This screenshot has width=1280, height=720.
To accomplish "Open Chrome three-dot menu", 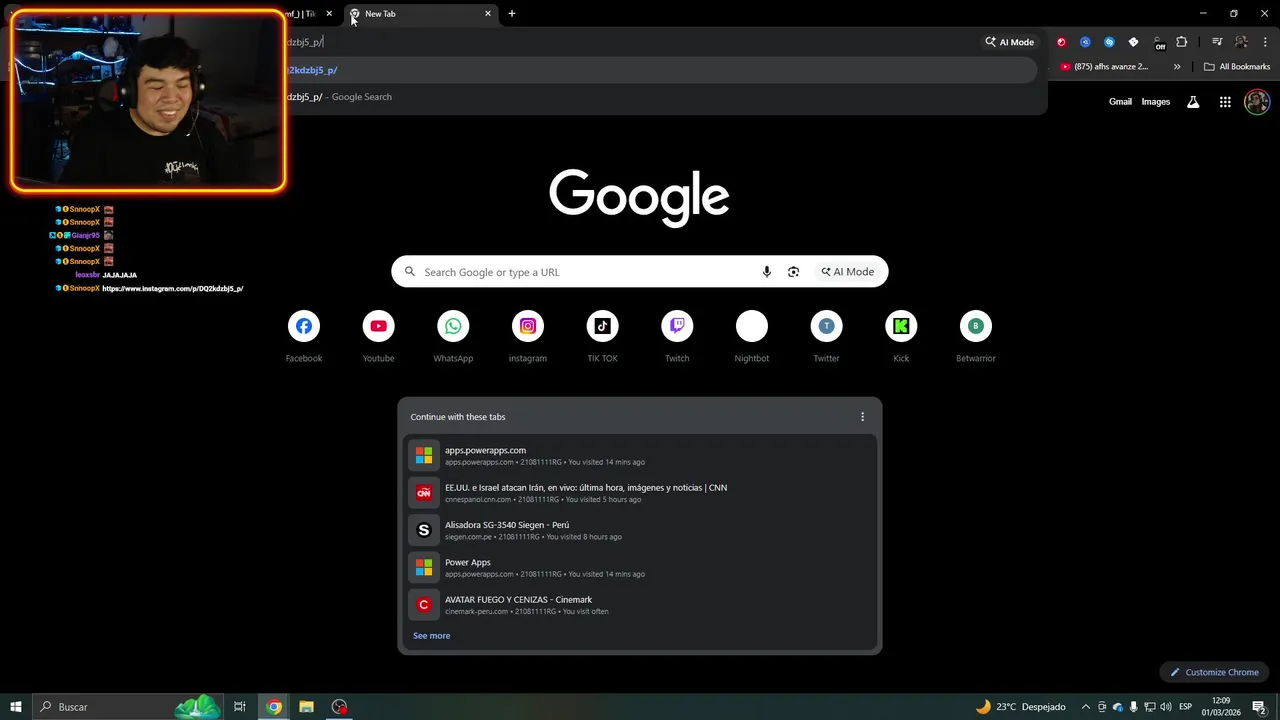I will [1265, 42].
